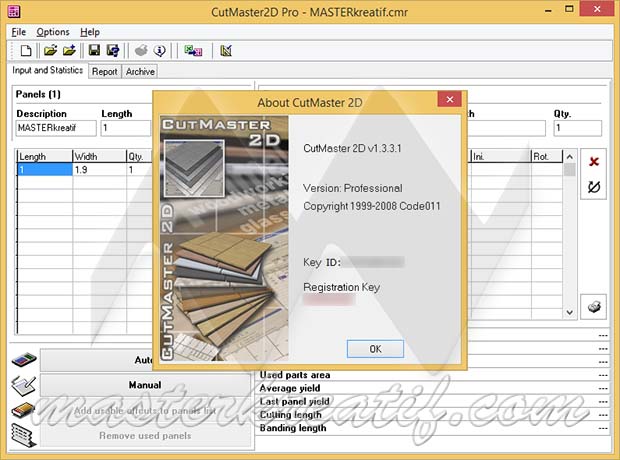Delete the row with the red X icon

pos(594,161)
